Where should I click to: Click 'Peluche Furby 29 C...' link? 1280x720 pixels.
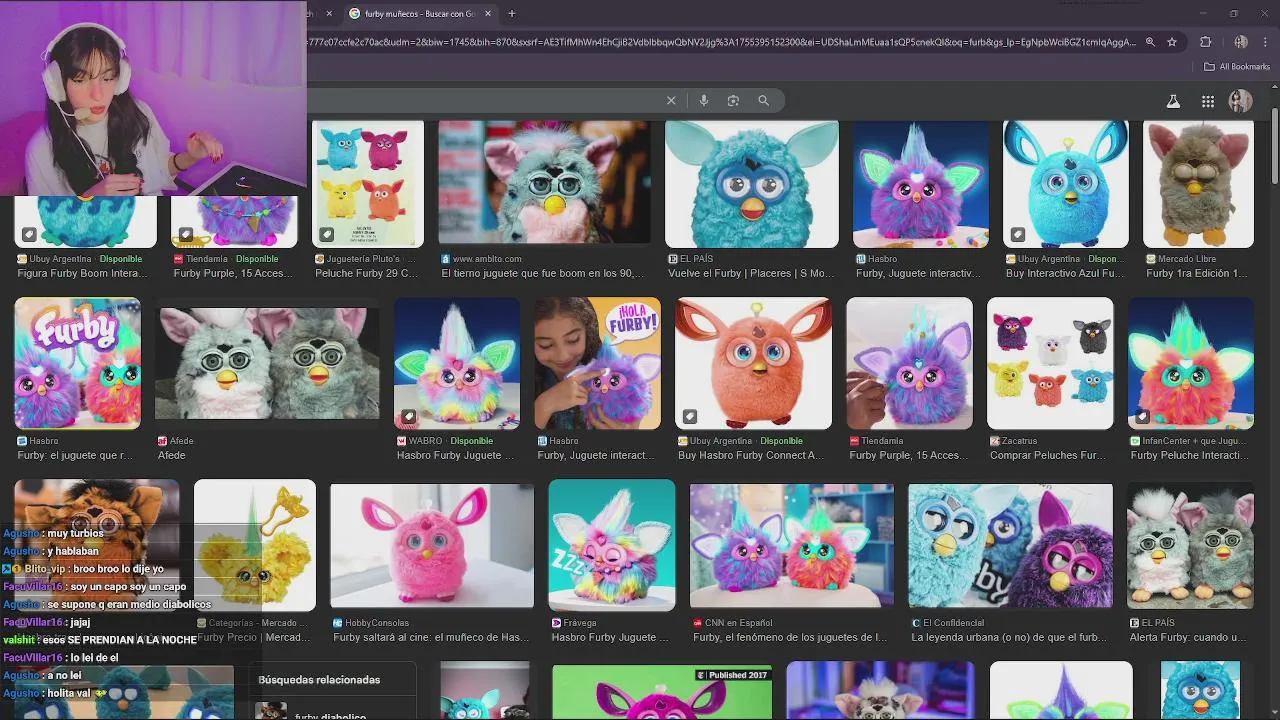point(367,273)
